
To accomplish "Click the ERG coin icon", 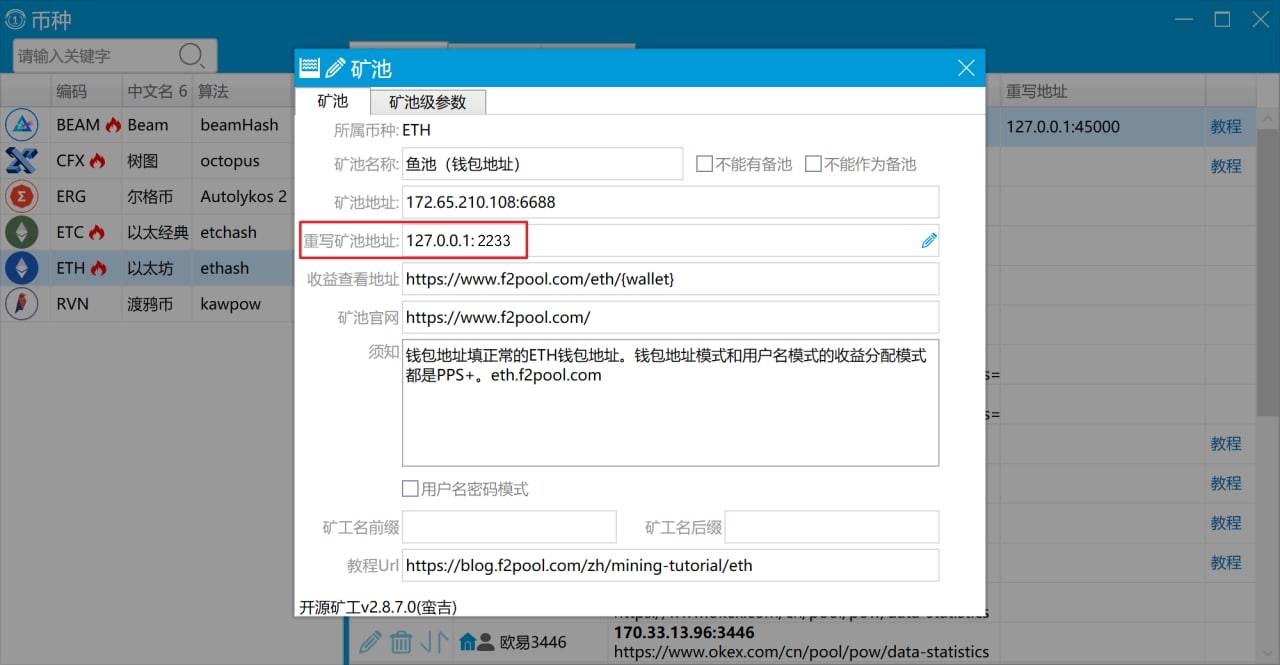I will coord(22,196).
